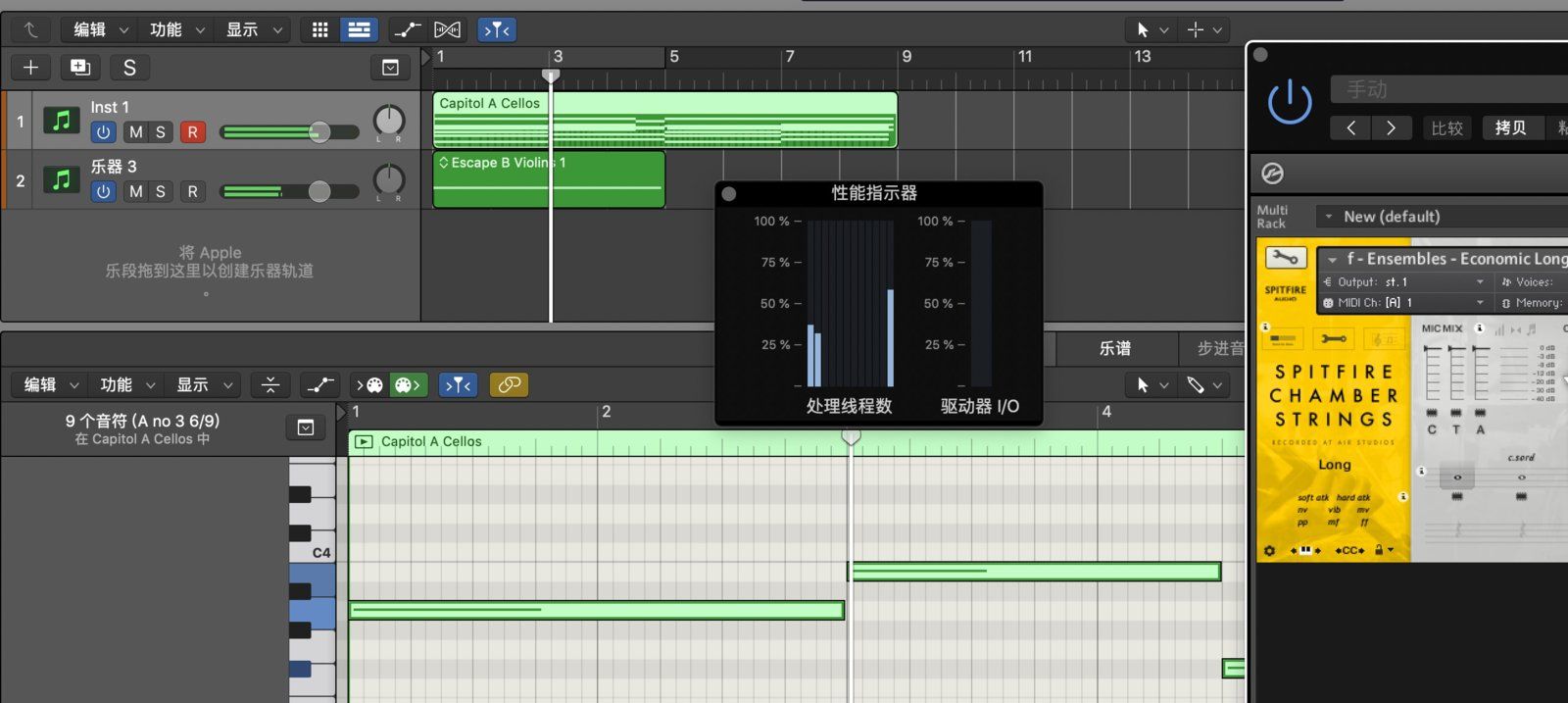Viewport: 1568px width, 703px height.
Task: Toggle the Flex icon in tracks toolbar
Action: [x=447, y=30]
